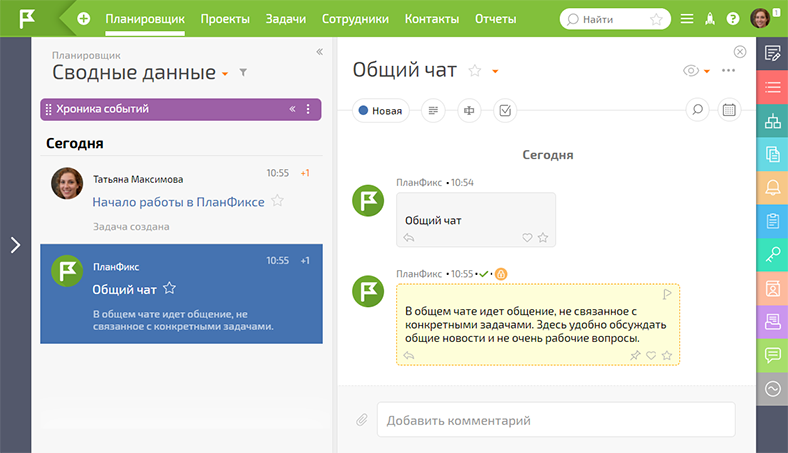Open the Контакты section

click(x=432, y=19)
